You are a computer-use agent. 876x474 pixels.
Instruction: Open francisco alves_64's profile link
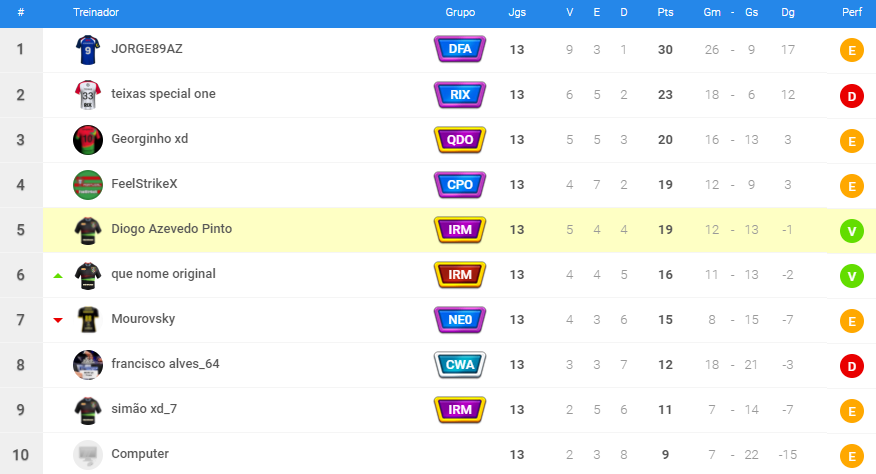(x=165, y=364)
